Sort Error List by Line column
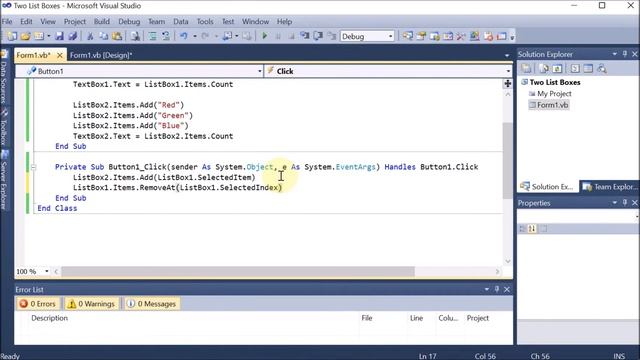 pos(416,318)
